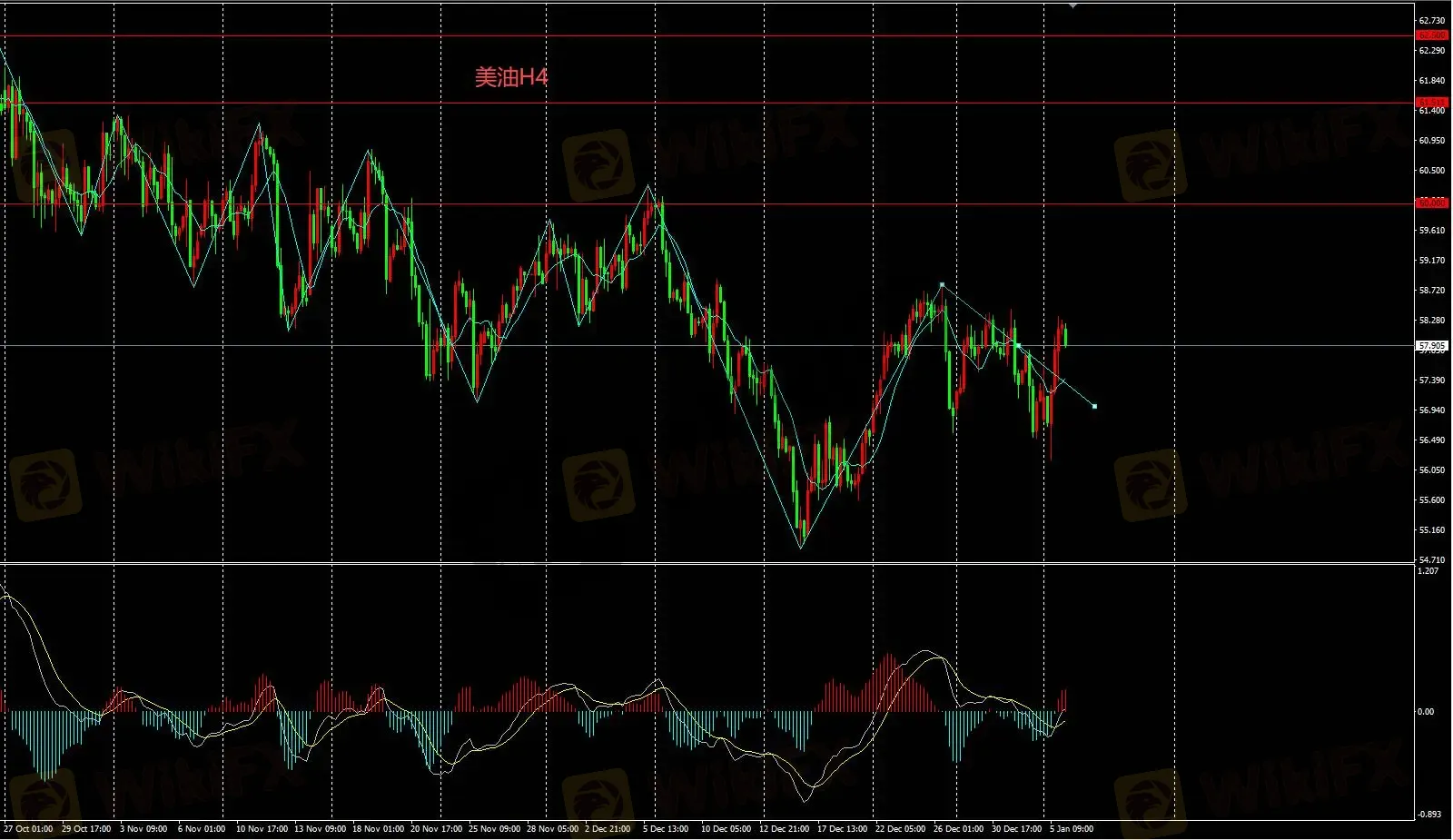Click the 60.500 price axis value
1453x840 pixels.
(1431, 171)
